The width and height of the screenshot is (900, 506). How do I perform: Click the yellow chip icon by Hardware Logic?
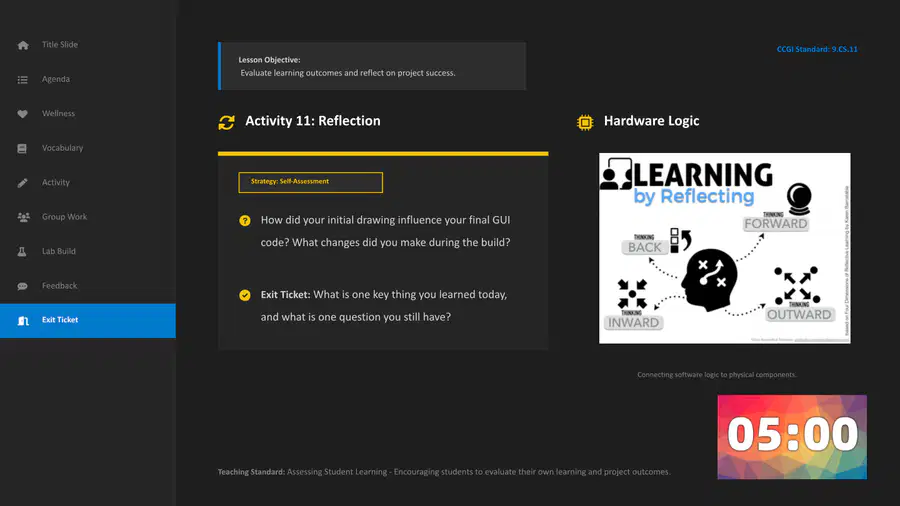pyautogui.click(x=585, y=122)
